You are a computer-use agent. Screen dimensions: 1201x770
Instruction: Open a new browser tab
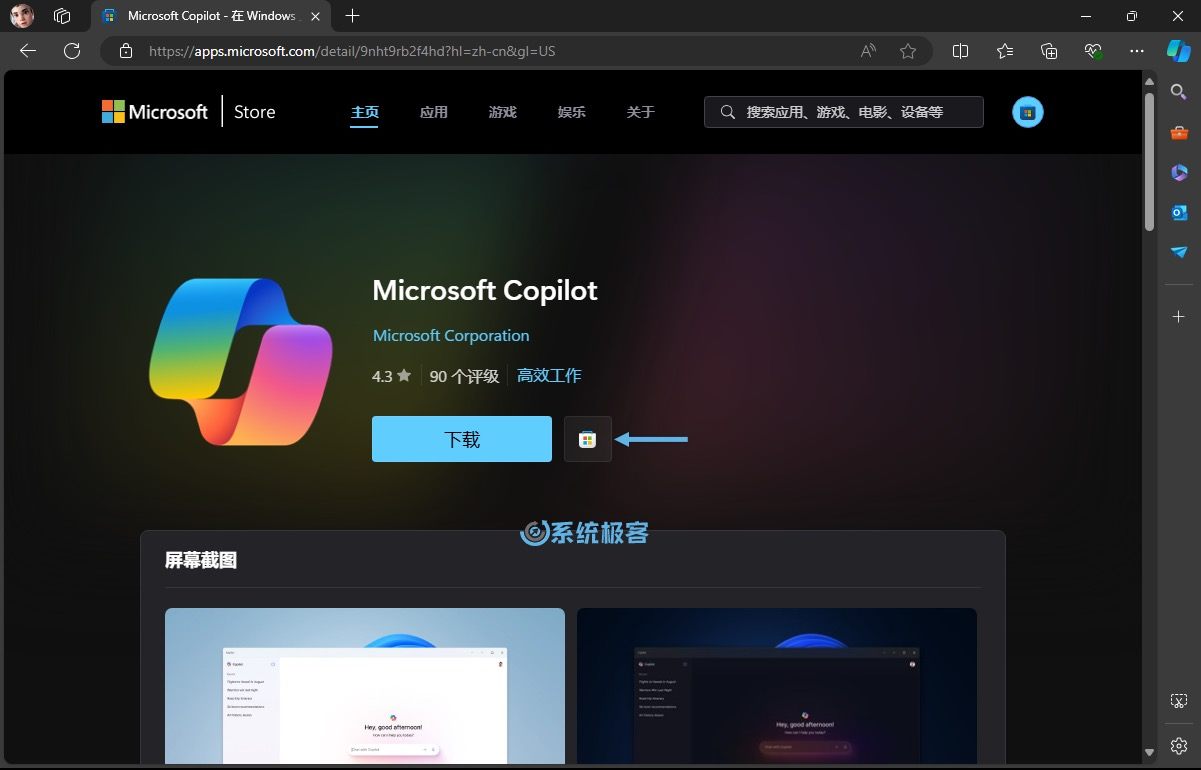352,16
